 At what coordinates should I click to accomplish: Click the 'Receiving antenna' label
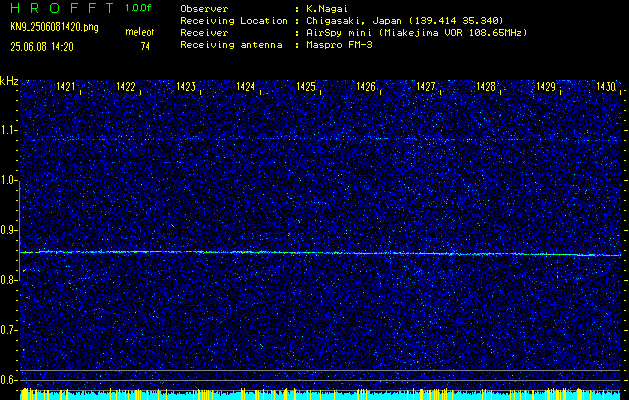pyautogui.click(x=231, y=45)
